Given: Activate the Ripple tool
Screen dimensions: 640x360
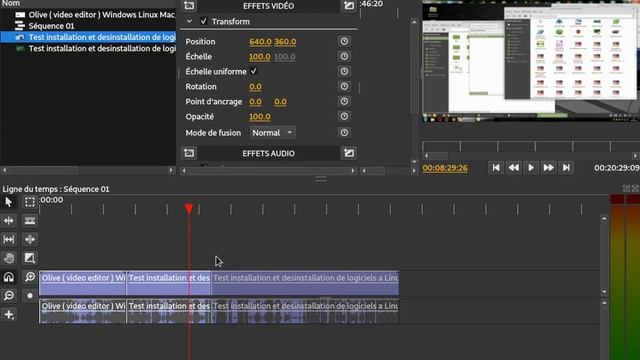Looking at the screenshot, I should click(x=9, y=220).
